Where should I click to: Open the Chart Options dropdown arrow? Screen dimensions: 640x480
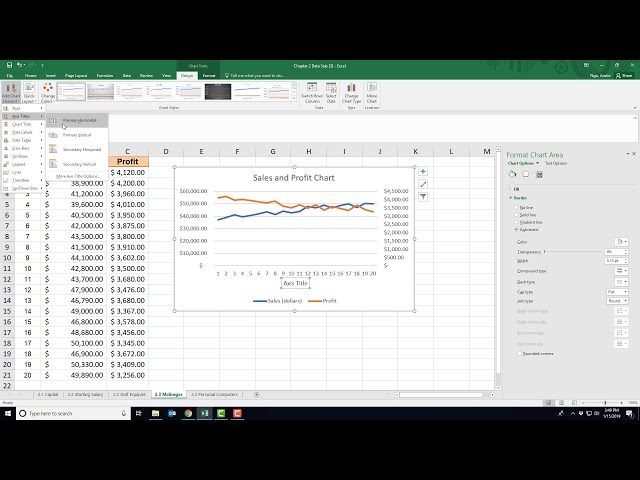click(x=537, y=163)
